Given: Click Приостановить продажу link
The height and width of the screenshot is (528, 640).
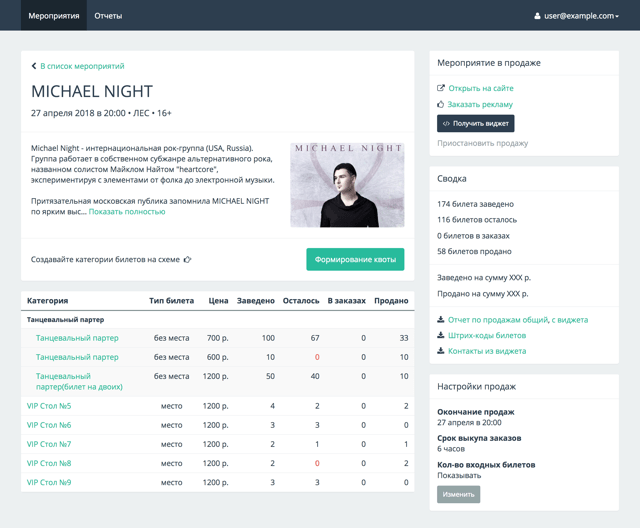Looking at the screenshot, I should click(x=482, y=144).
